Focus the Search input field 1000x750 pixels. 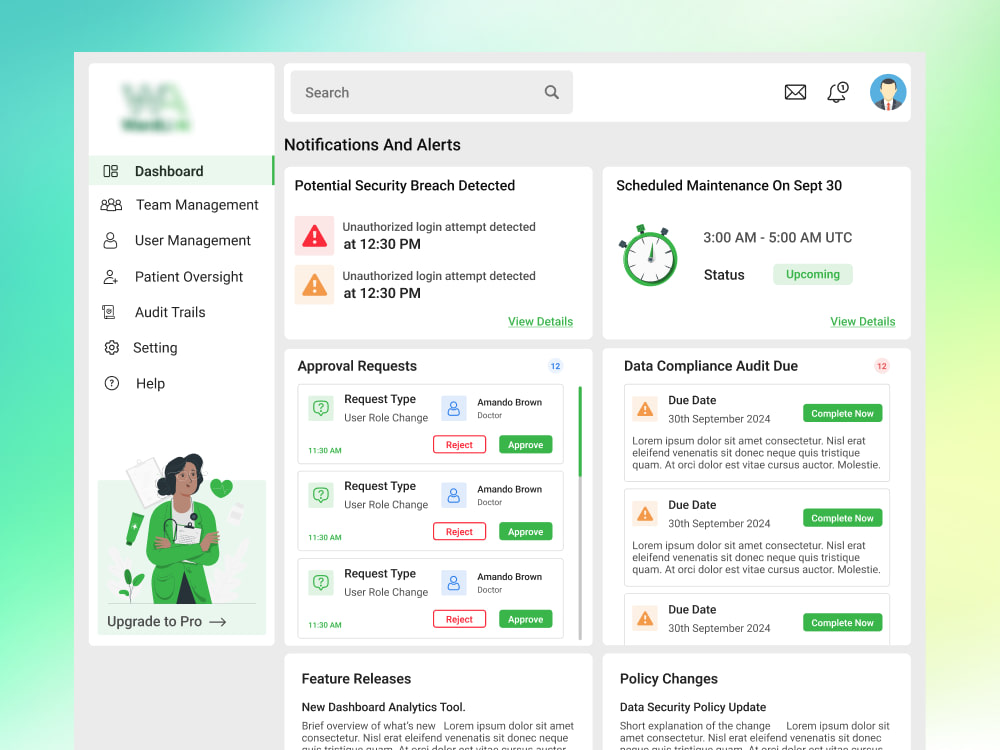pyautogui.click(x=431, y=92)
